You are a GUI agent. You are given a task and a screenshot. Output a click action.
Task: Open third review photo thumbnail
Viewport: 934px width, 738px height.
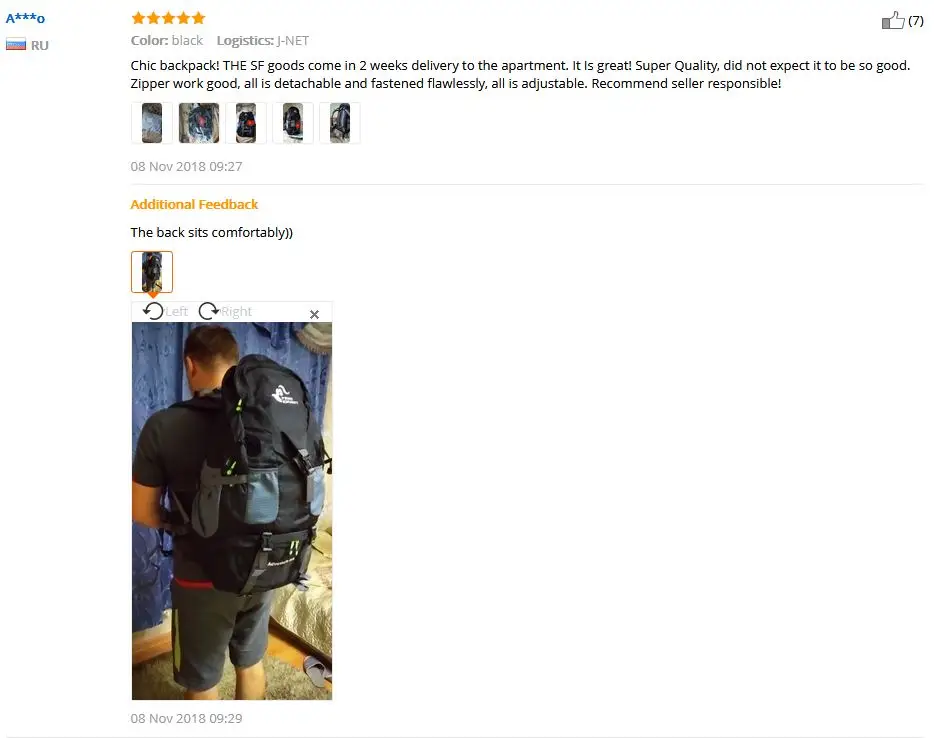point(246,123)
